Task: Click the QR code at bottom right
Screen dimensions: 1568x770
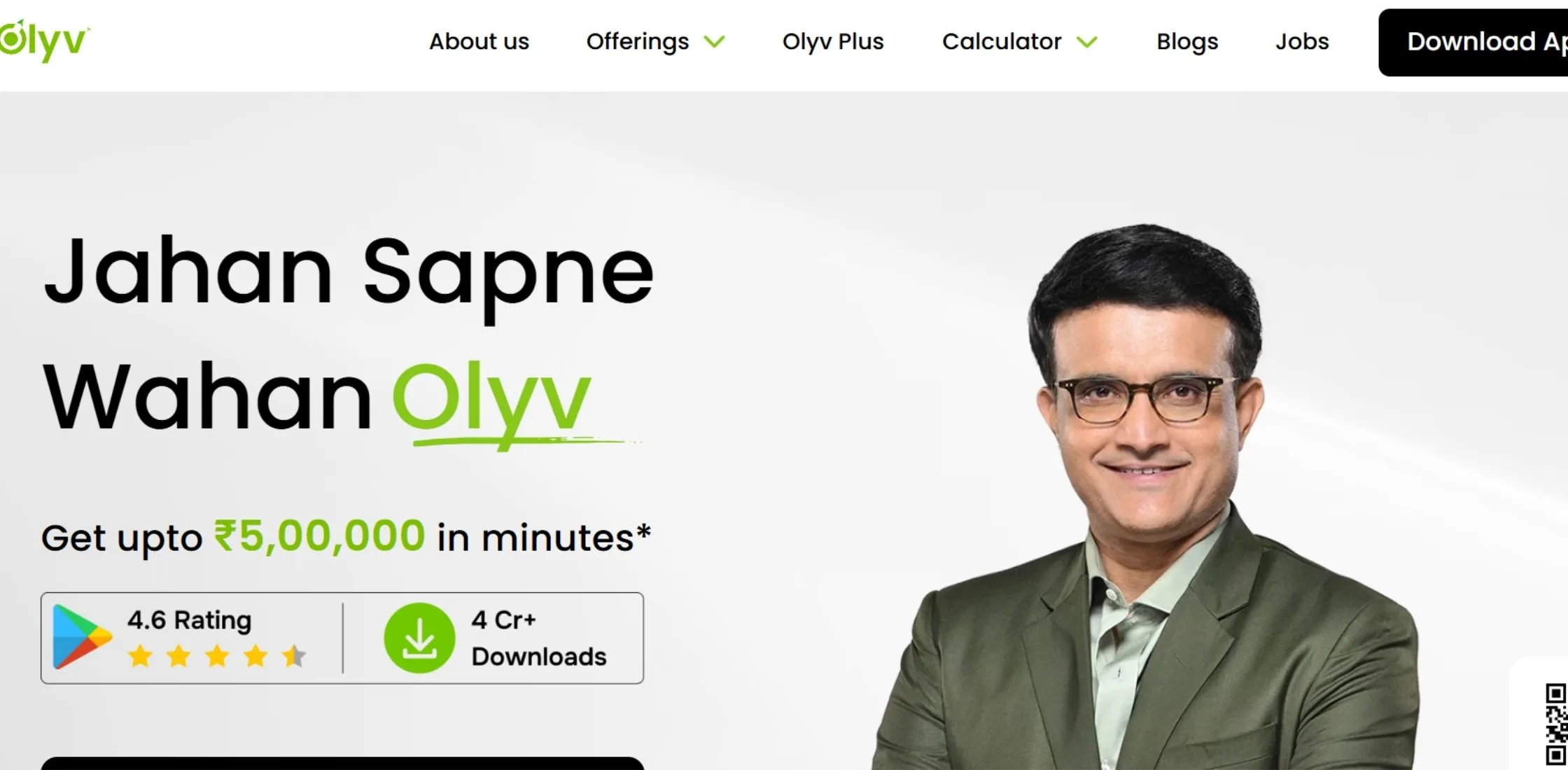Action: click(x=1555, y=725)
